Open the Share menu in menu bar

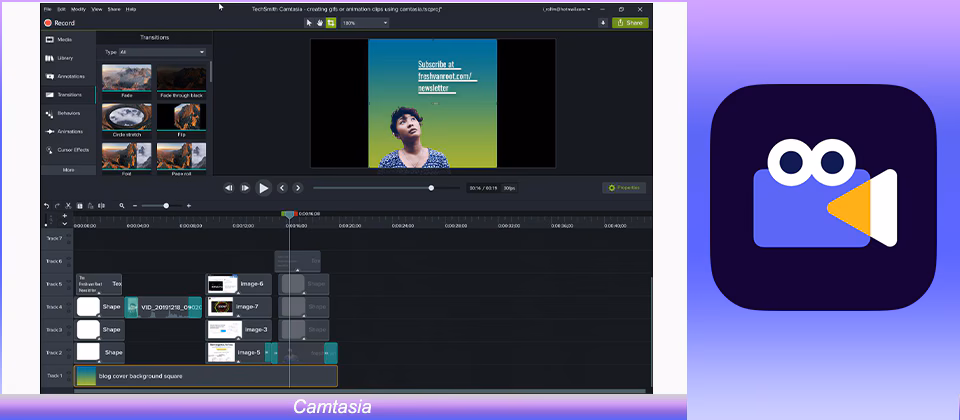click(114, 9)
